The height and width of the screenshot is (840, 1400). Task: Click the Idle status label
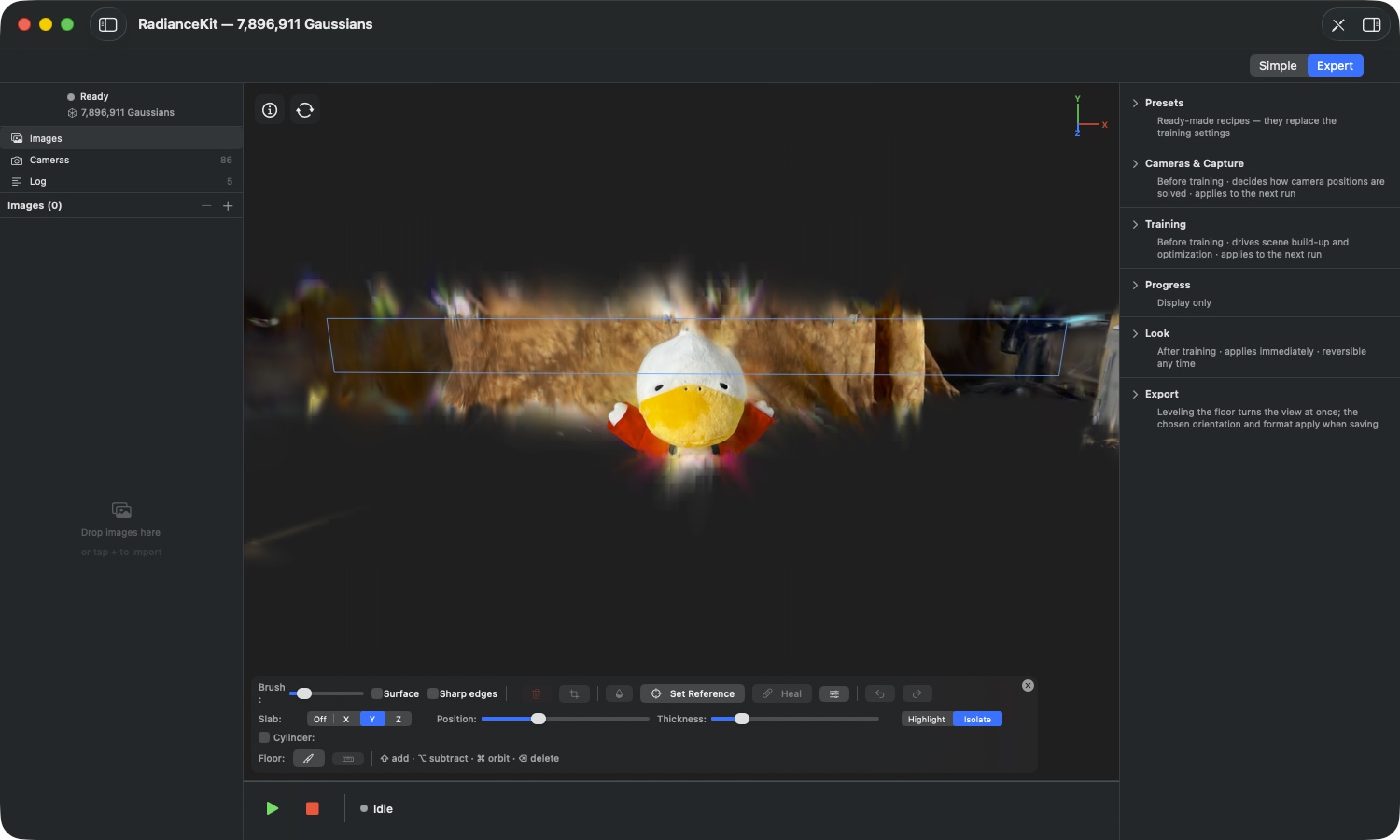(384, 809)
